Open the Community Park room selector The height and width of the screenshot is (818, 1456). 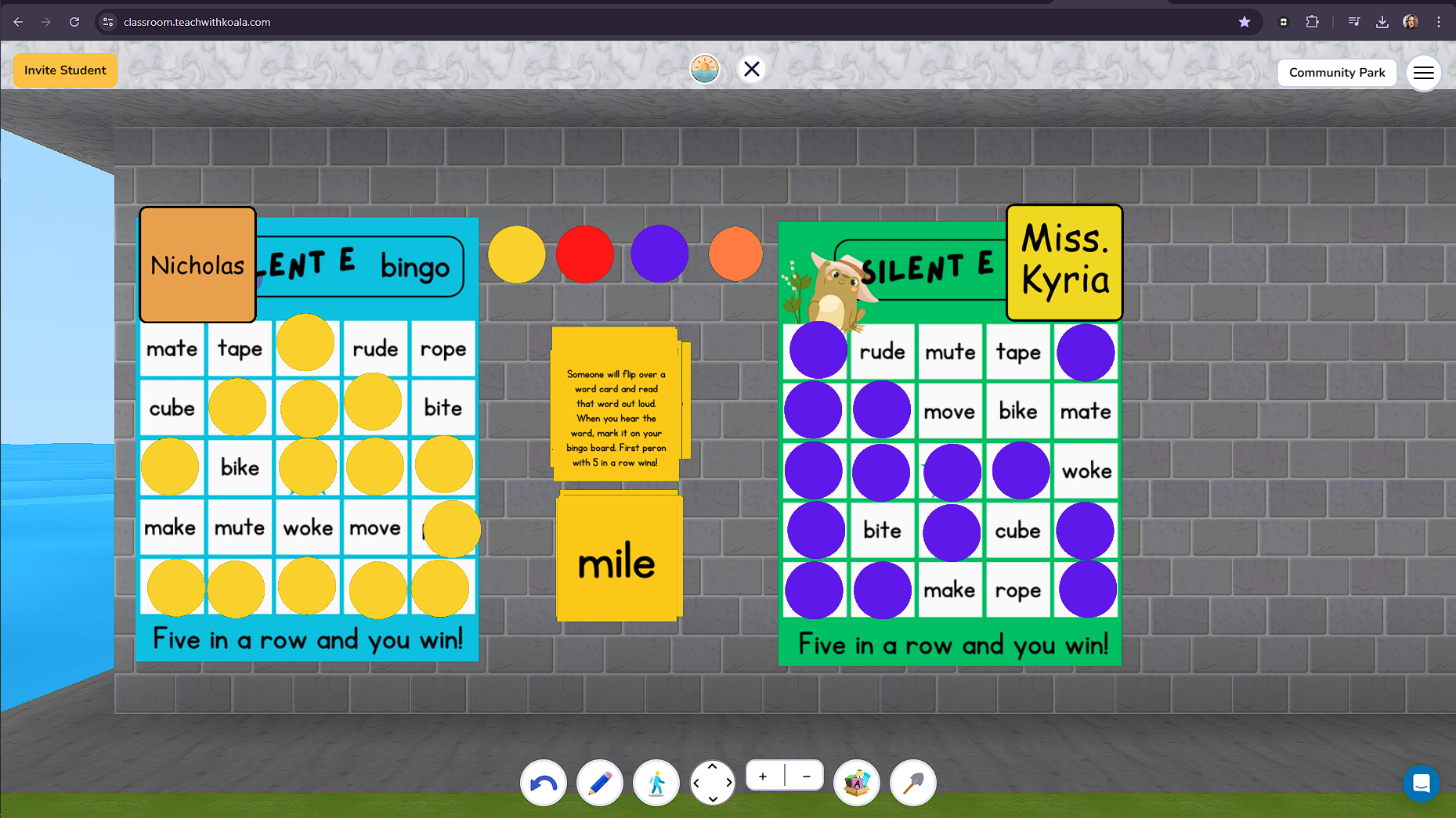1337,72
